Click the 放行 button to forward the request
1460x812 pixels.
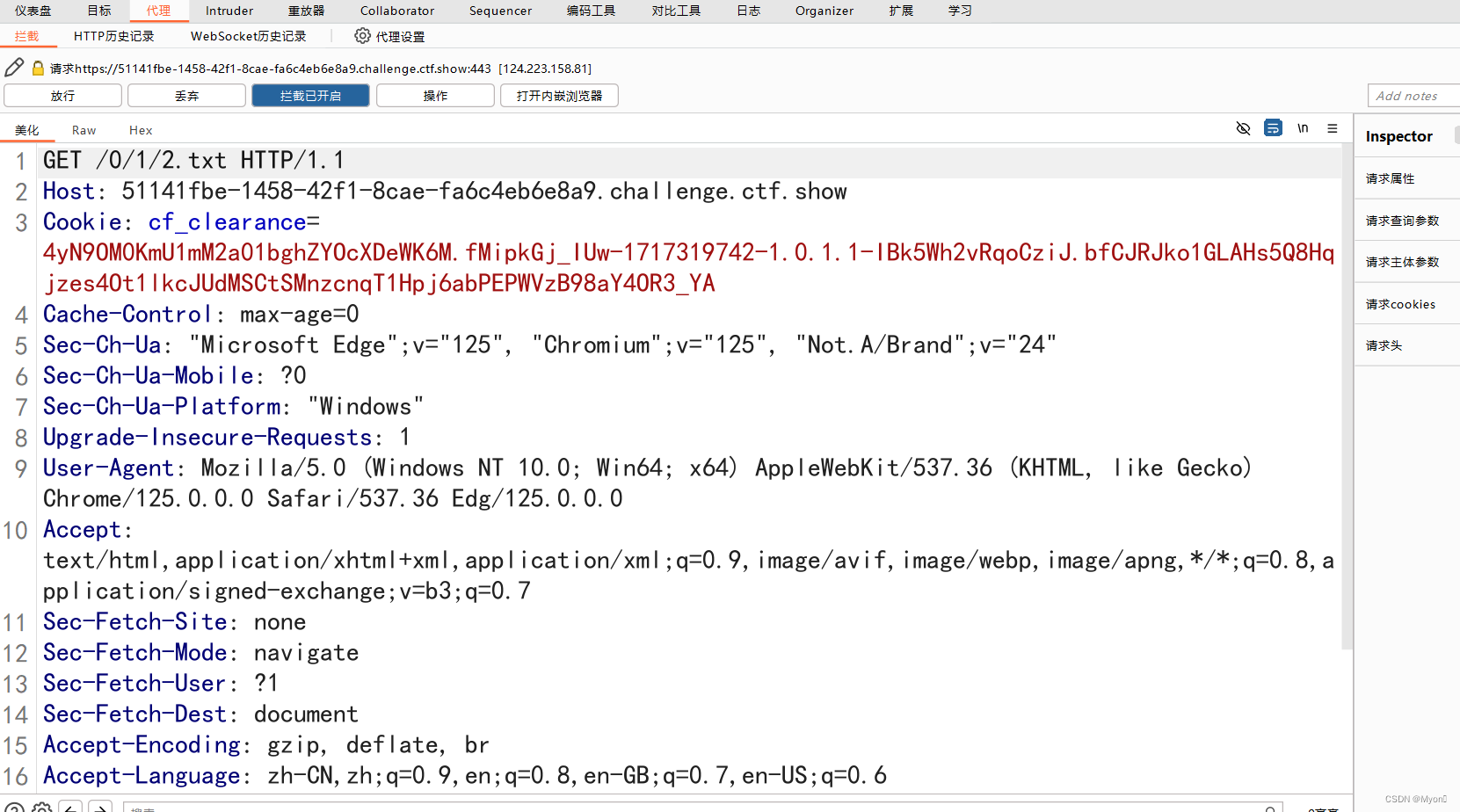62,95
